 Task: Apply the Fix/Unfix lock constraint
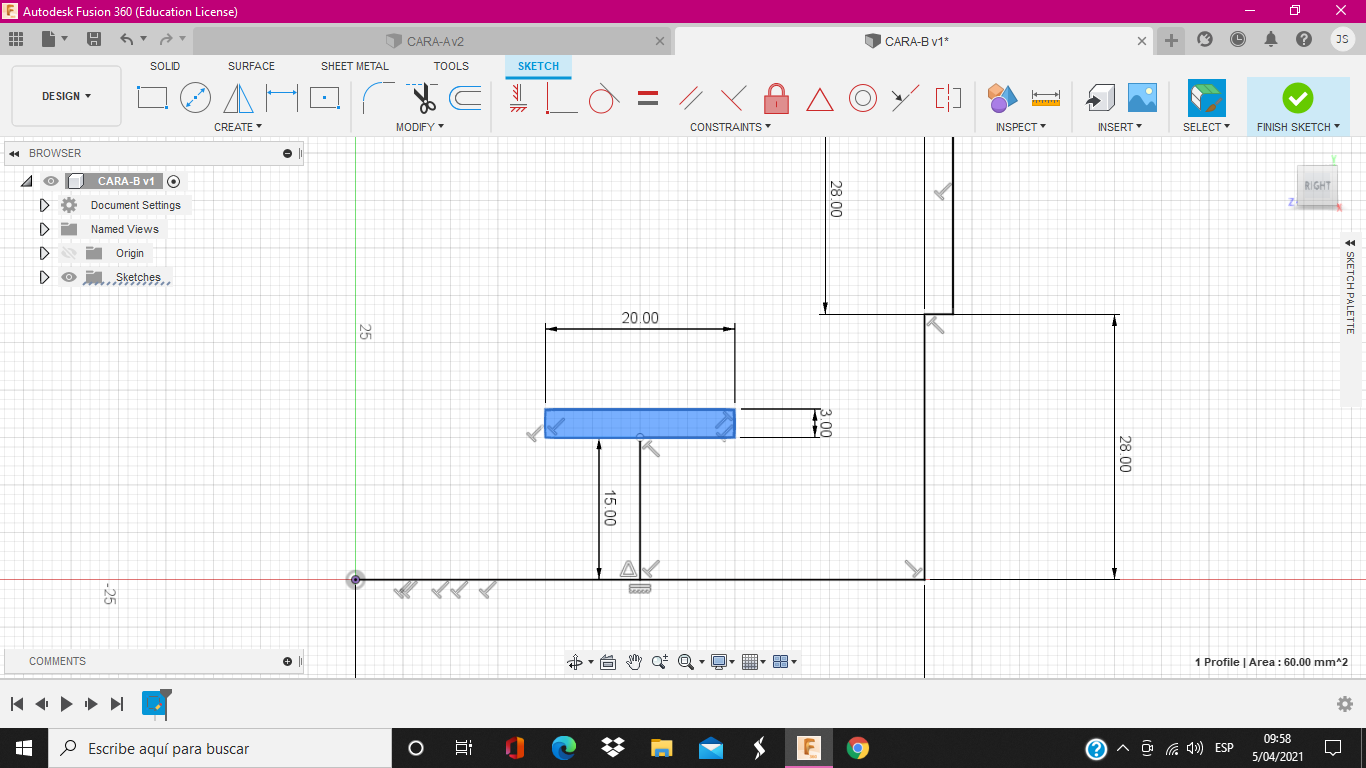pyautogui.click(x=776, y=98)
